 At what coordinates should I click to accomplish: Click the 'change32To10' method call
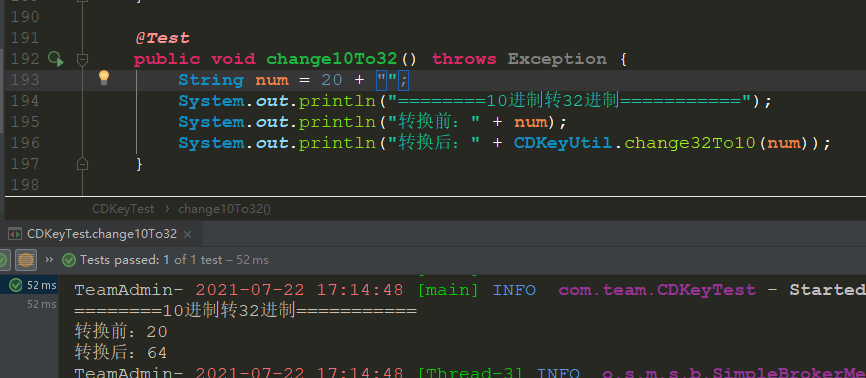click(690, 143)
